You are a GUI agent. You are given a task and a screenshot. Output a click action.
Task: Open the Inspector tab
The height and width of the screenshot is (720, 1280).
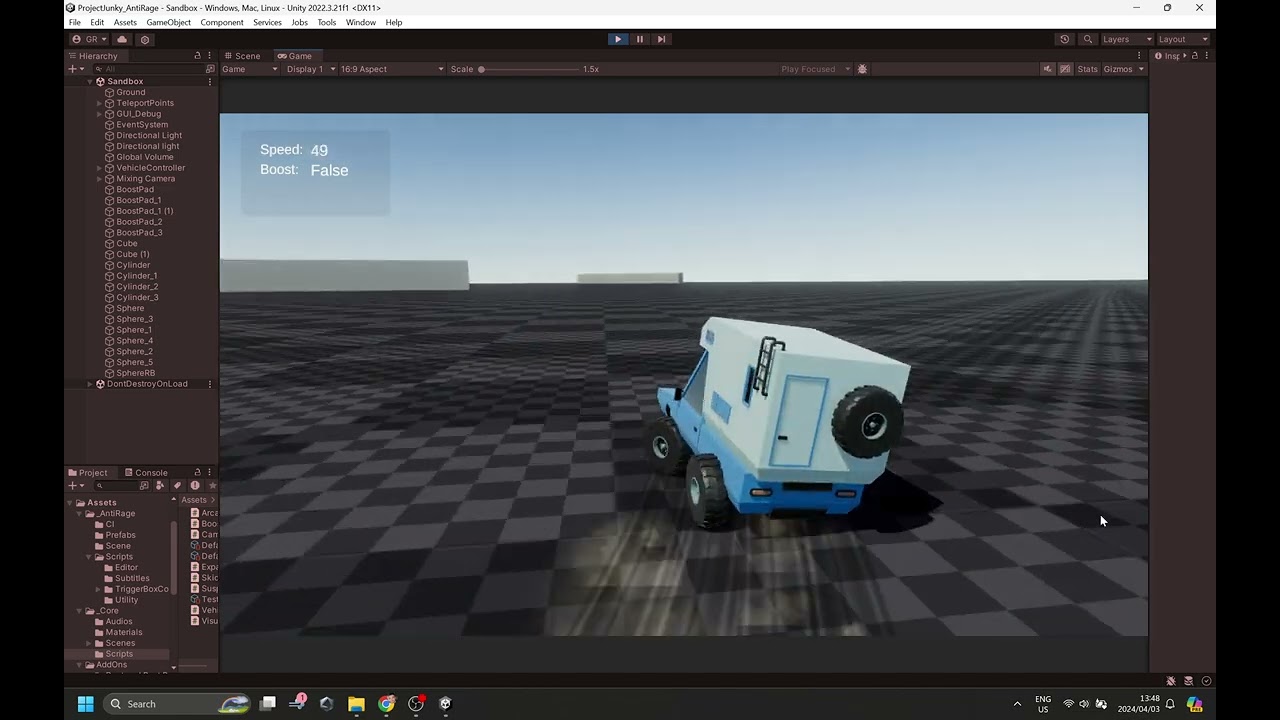[1168, 56]
